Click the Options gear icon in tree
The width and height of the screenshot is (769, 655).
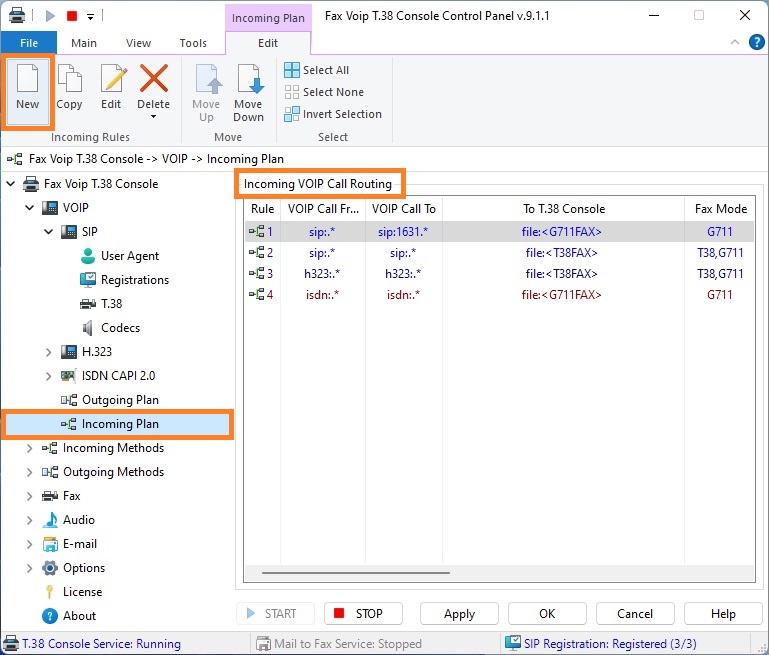50,568
